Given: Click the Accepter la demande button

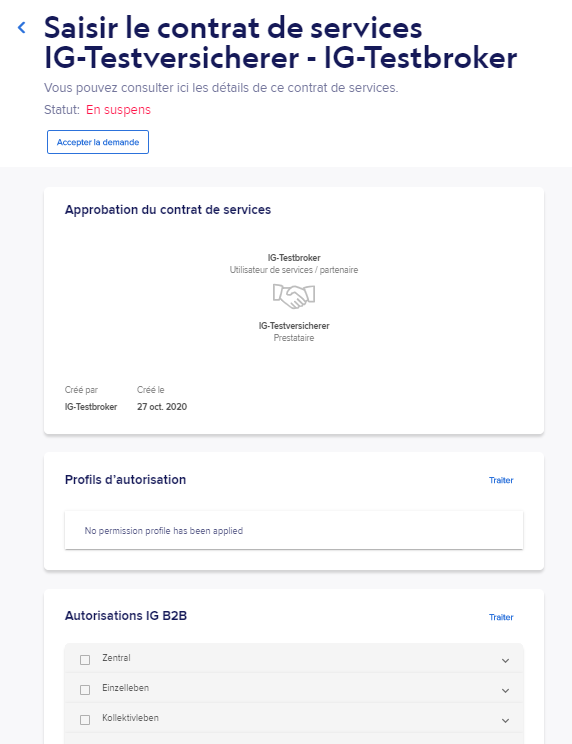Looking at the screenshot, I should point(98,142).
